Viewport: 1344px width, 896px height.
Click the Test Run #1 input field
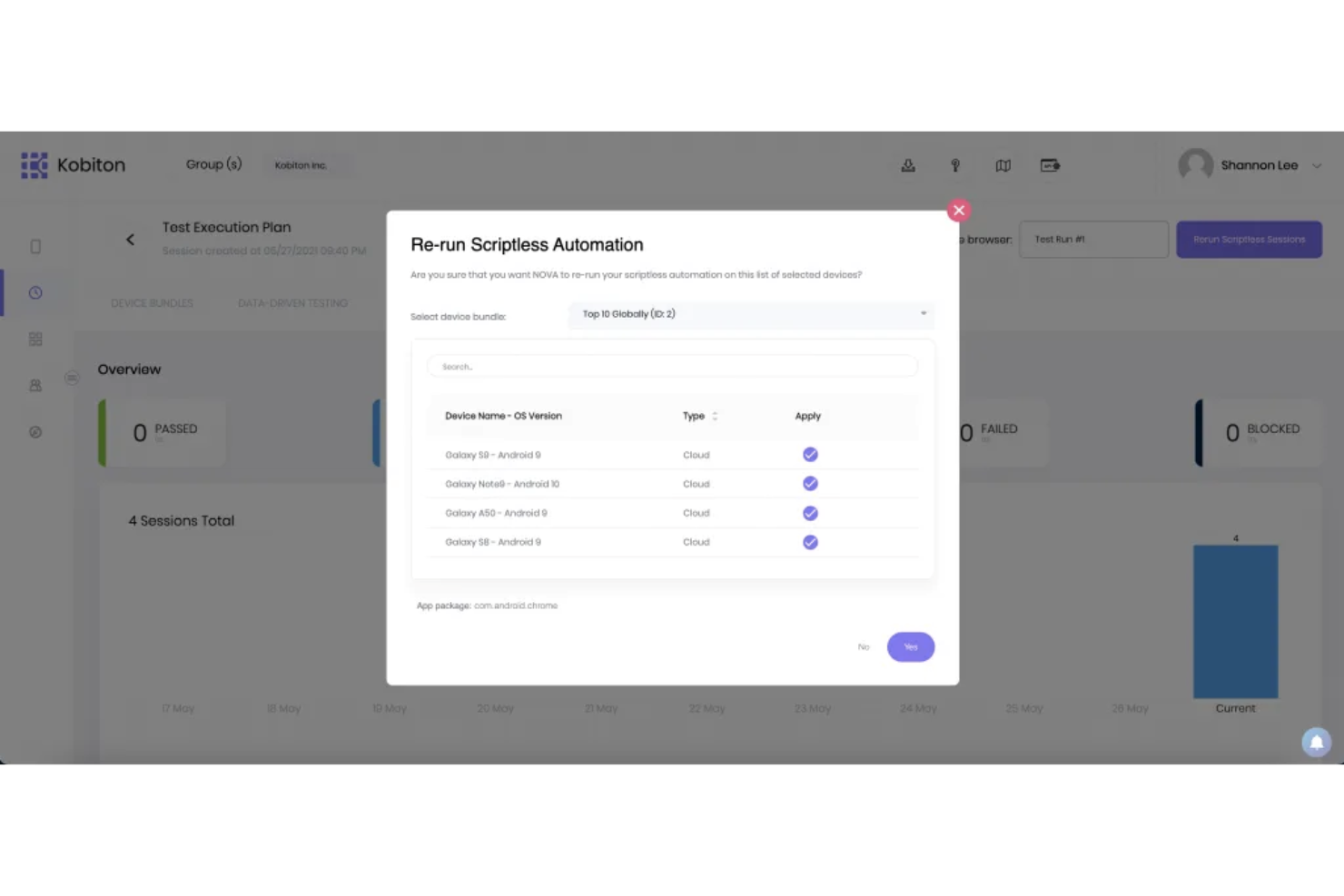[1093, 240]
